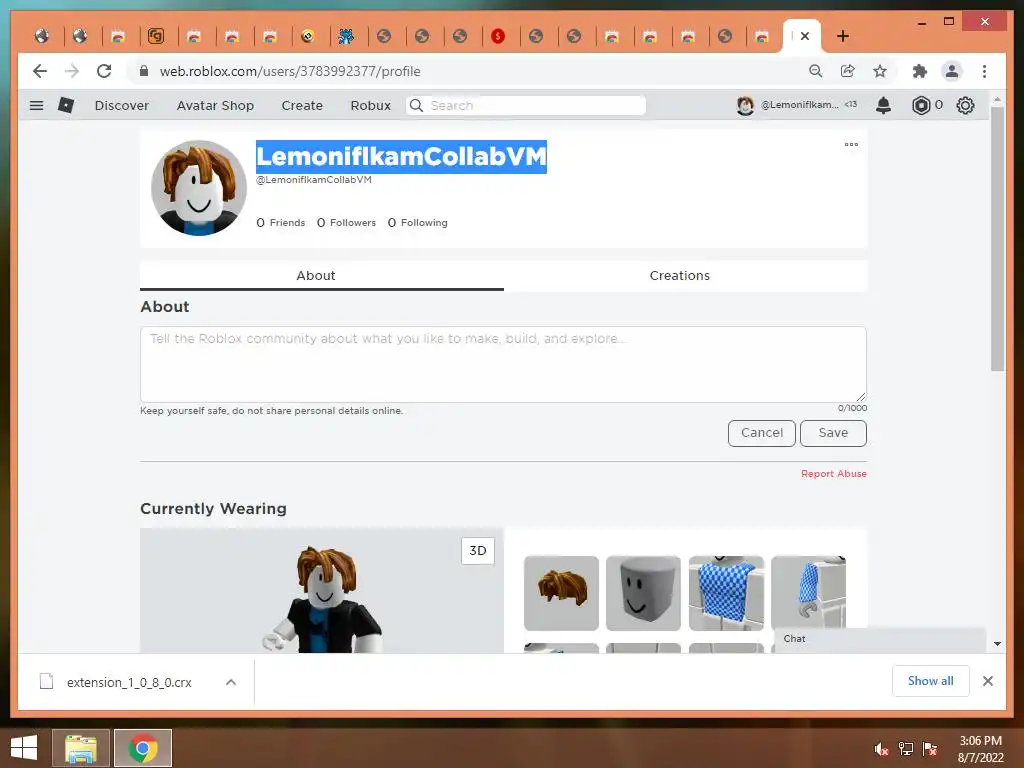Share this page via share icon
Viewport: 1024px width, 768px height.
click(x=848, y=71)
